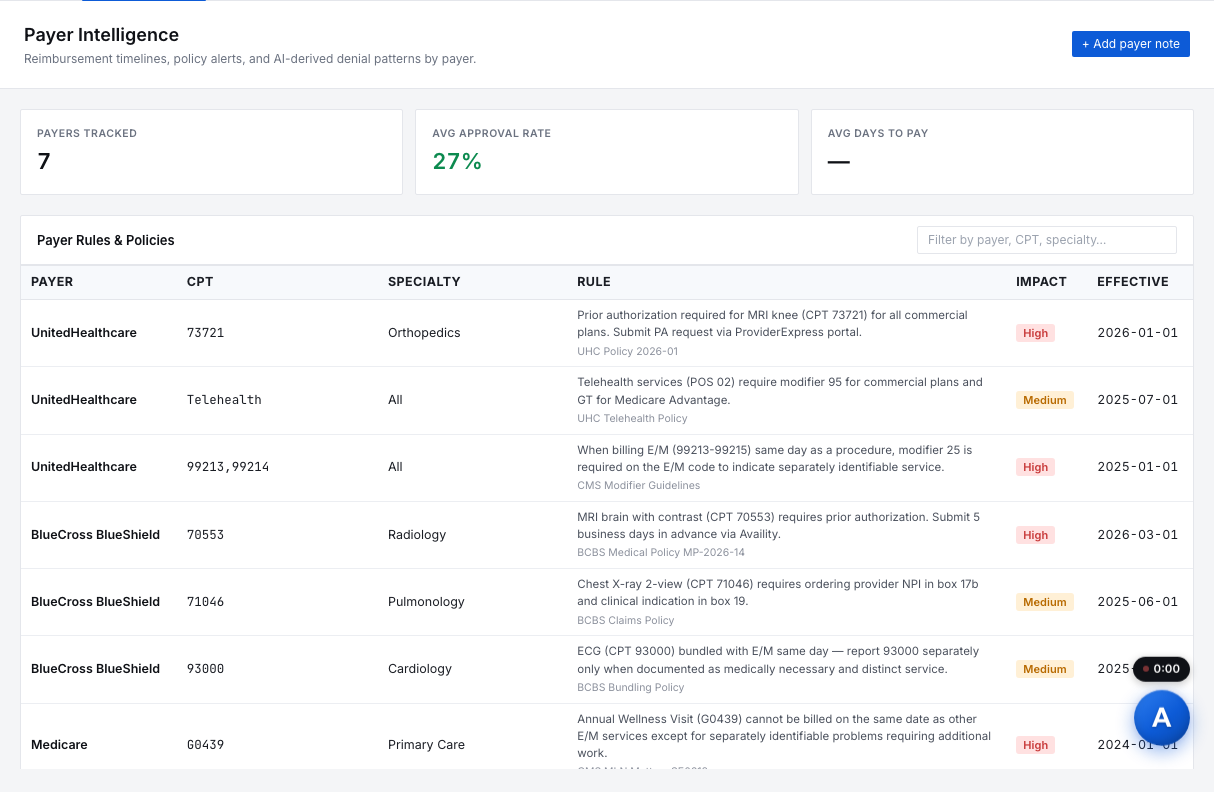Click CPT code 71046
1214x792 pixels.
[205, 602]
